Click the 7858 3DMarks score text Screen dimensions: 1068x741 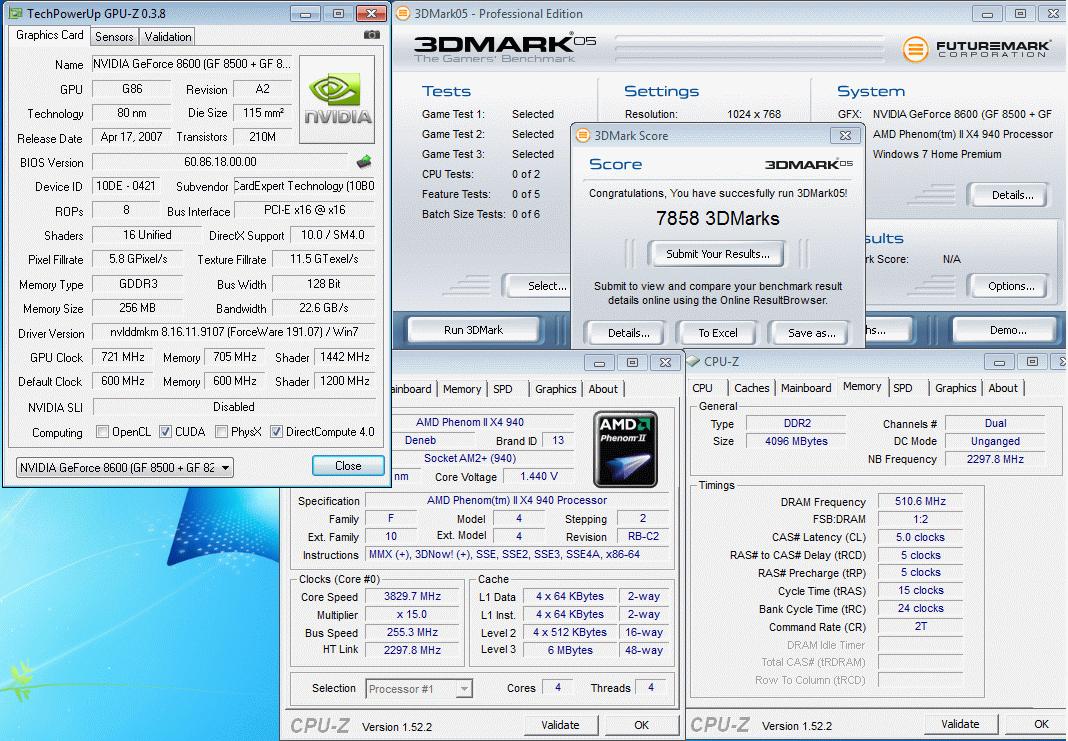717,218
